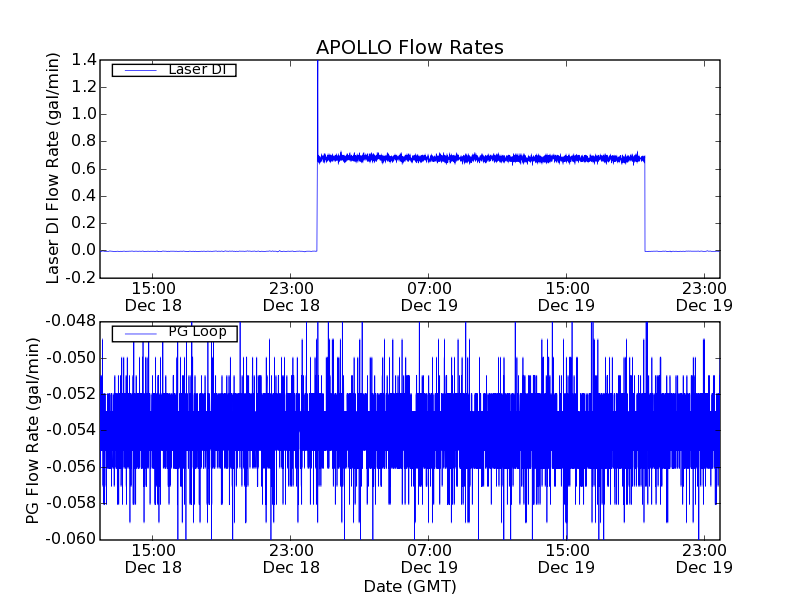Click the 0.4 y-axis tick label
The height and width of the screenshot is (600, 800).
pos(84,196)
